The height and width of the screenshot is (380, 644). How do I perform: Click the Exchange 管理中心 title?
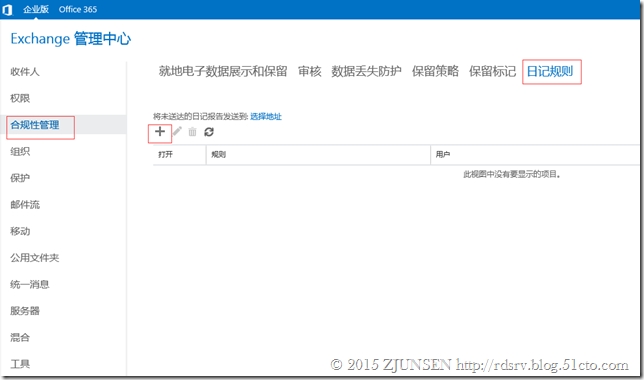[71, 39]
